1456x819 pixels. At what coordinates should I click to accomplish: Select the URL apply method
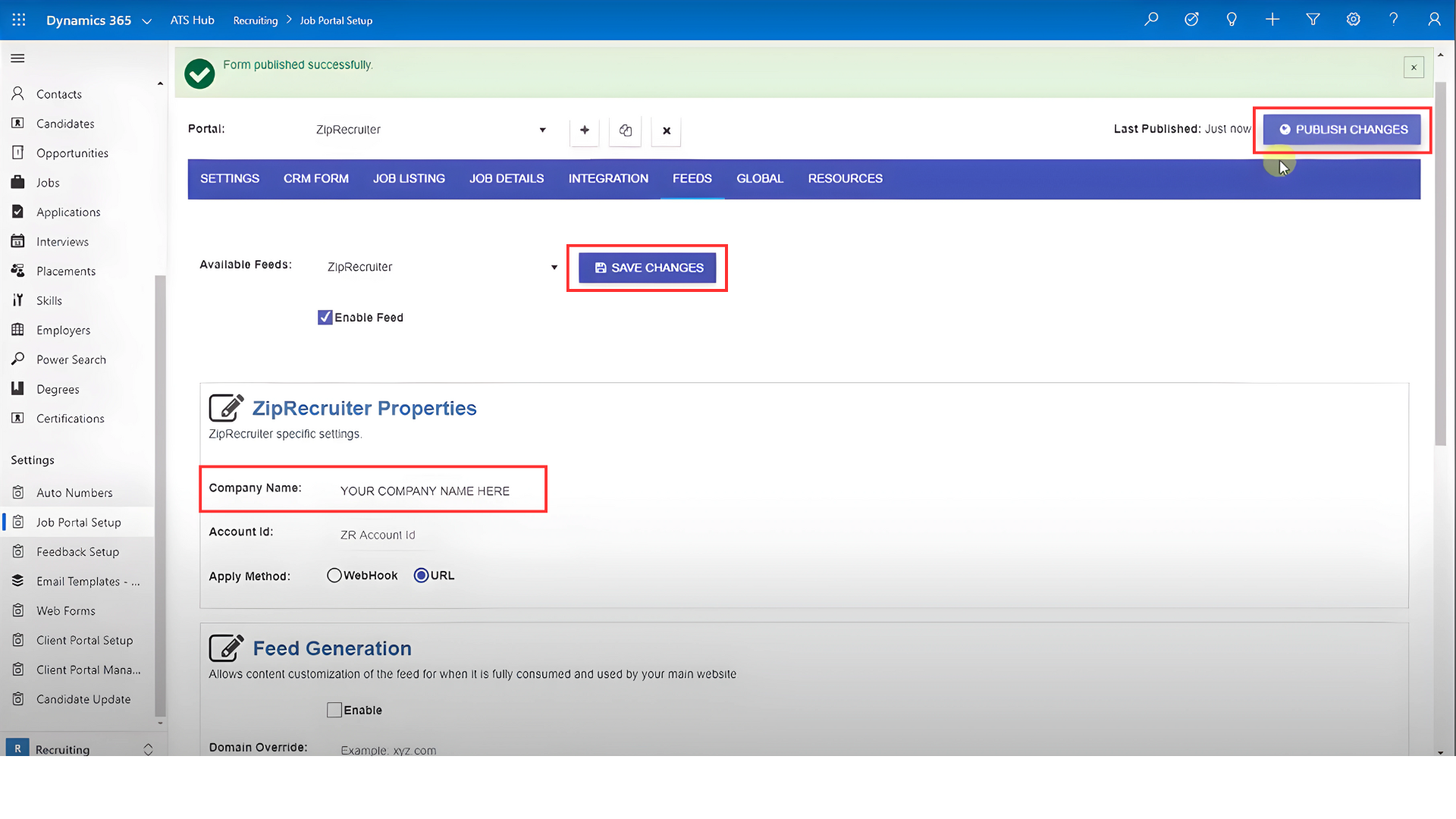(422, 576)
